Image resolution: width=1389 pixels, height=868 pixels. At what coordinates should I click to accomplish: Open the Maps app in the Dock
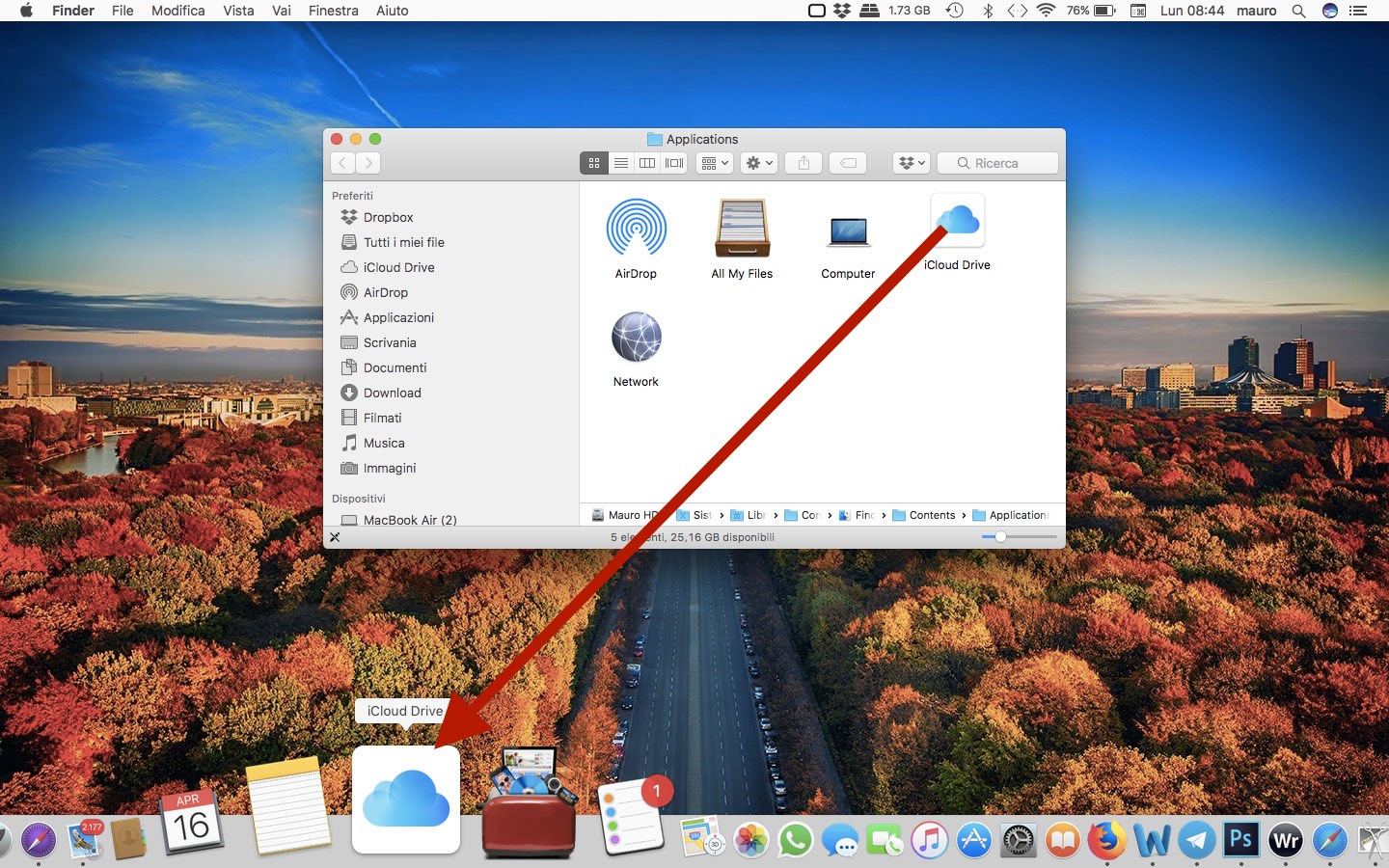(x=701, y=837)
